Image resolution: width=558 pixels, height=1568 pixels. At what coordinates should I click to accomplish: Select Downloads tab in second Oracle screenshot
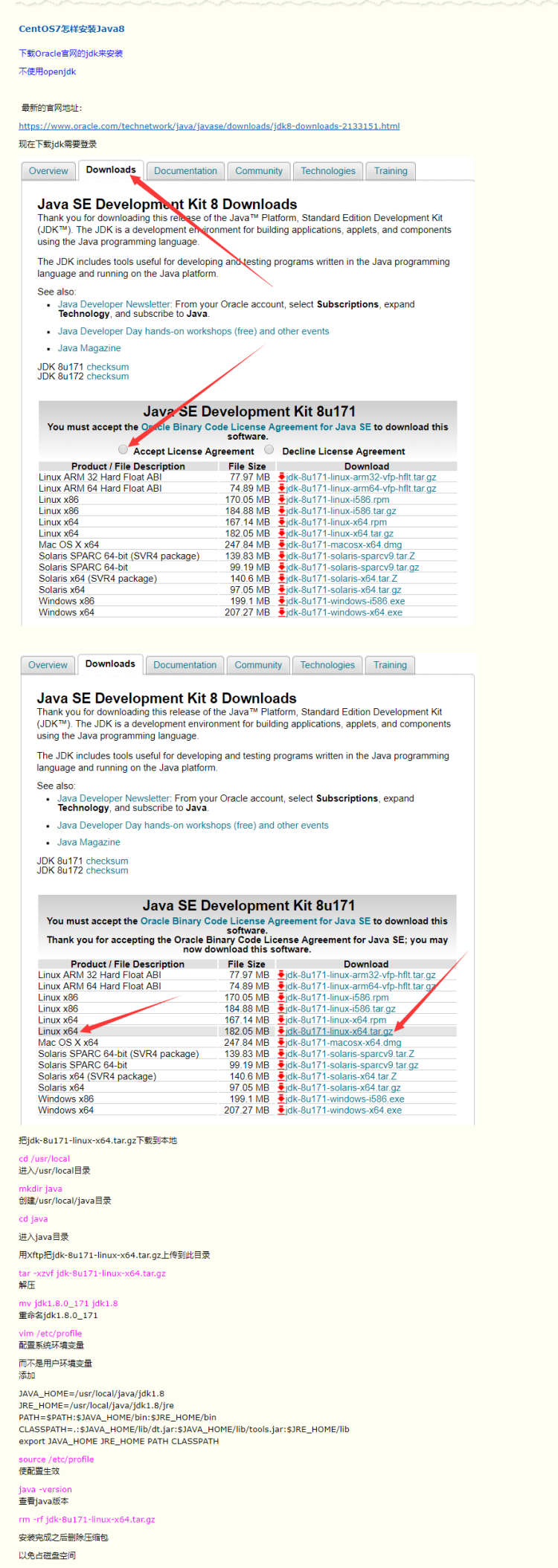[110, 664]
